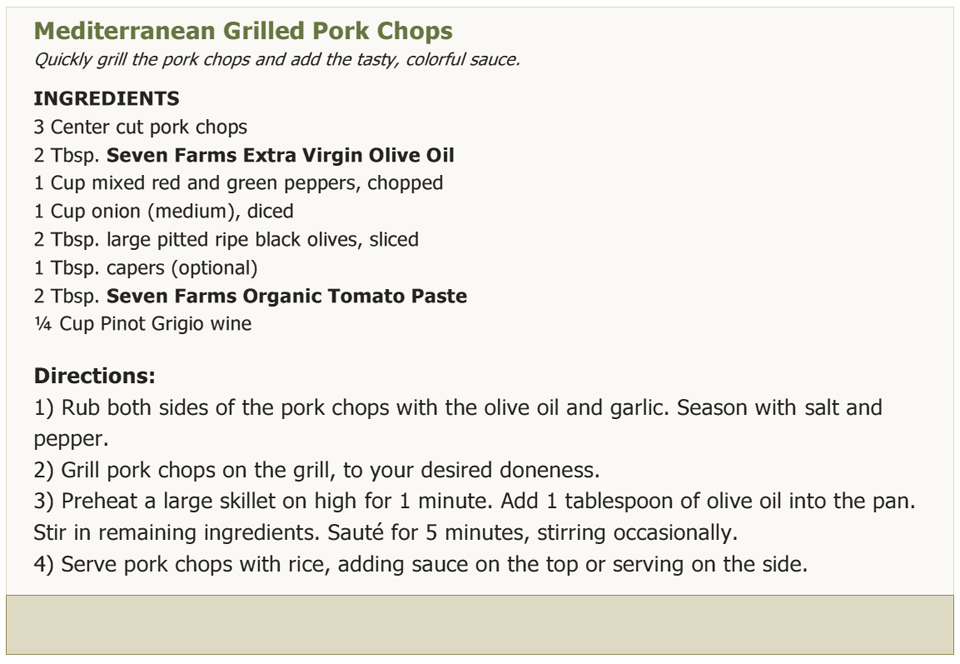The width and height of the screenshot is (960, 664).
Task: Click the capers (optional) ingredient
Action: (x=146, y=267)
